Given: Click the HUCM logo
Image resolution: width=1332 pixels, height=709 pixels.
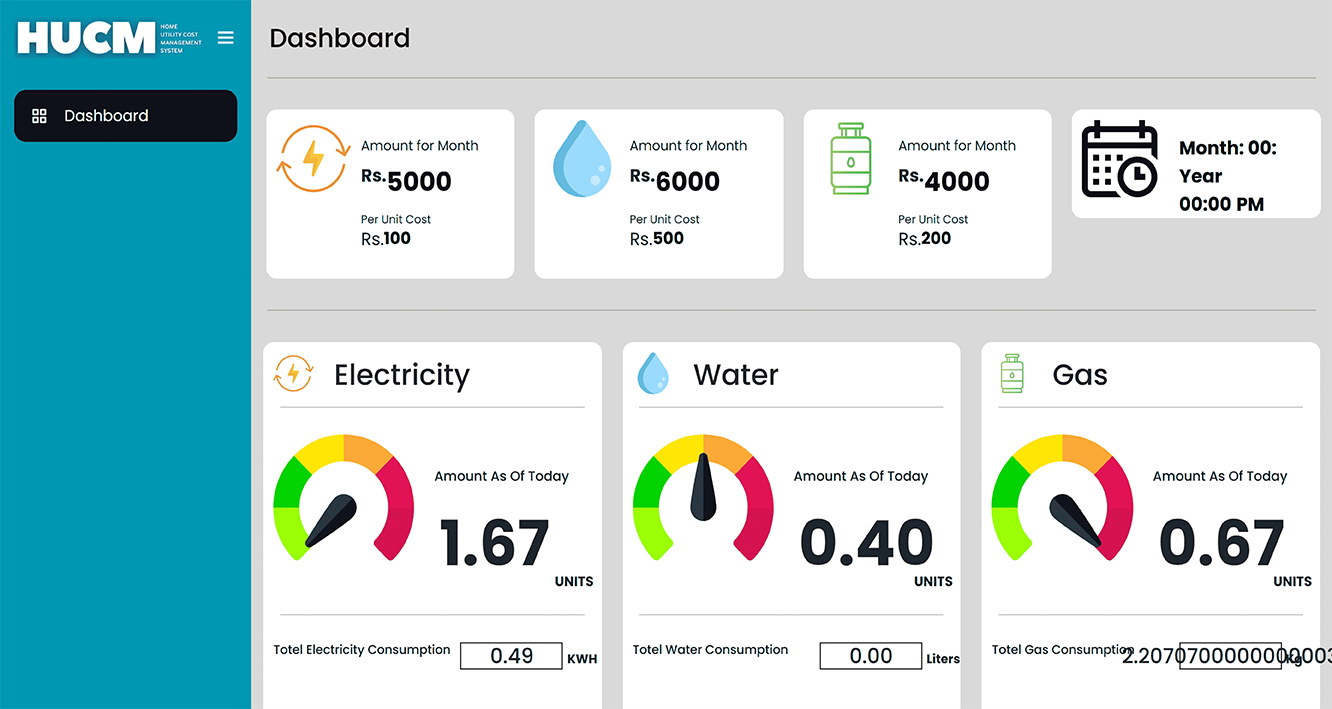Looking at the screenshot, I should coord(86,38).
